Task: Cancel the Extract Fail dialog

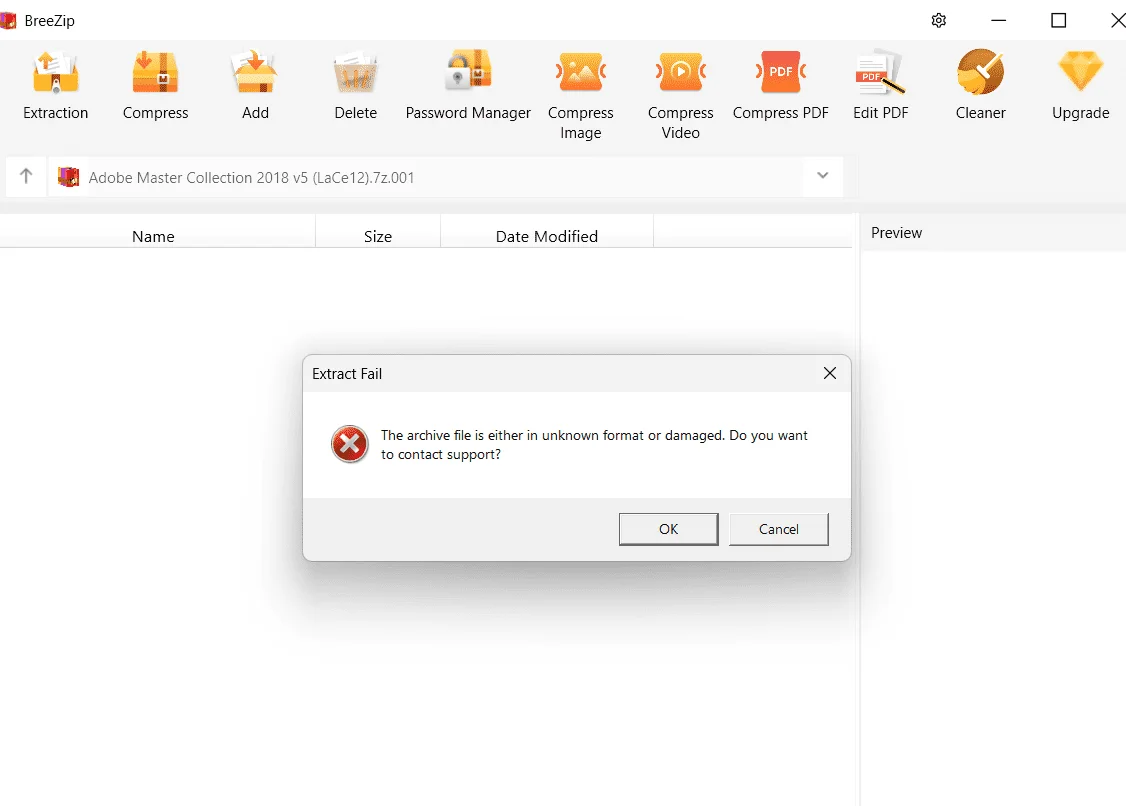Action: [778, 529]
